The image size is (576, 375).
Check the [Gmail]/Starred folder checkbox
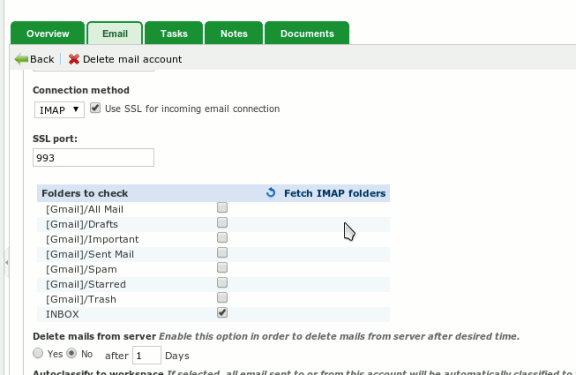coord(222,283)
